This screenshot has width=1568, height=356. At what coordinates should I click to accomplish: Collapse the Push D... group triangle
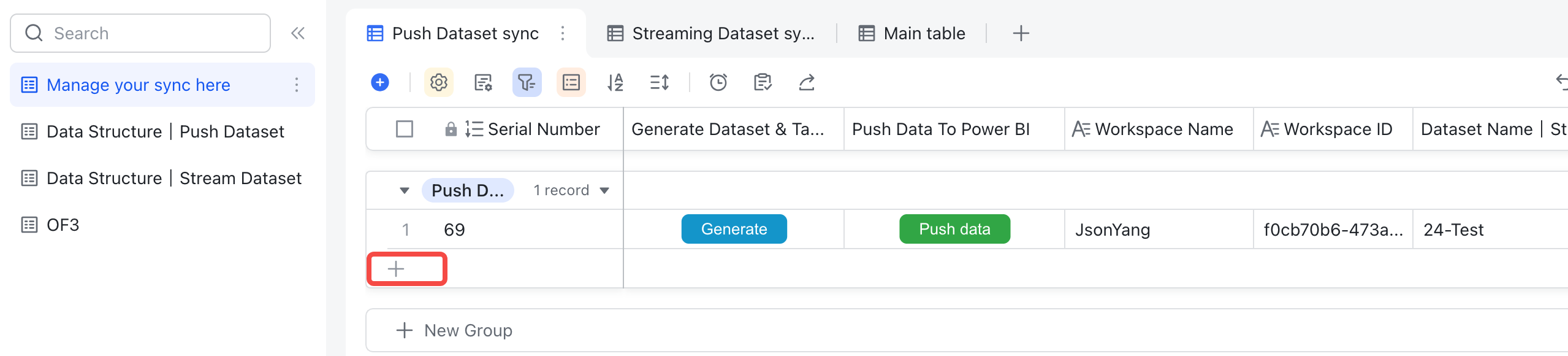click(x=404, y=190)
